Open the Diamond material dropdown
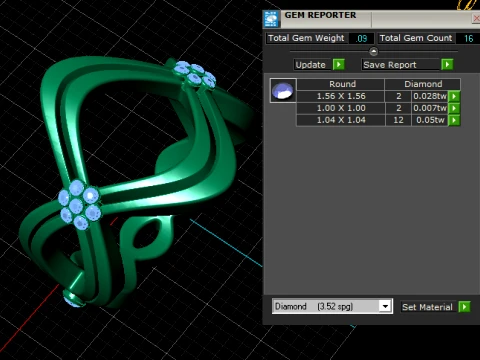Viewport: 480px width, 360px height. tap(385, 306)
